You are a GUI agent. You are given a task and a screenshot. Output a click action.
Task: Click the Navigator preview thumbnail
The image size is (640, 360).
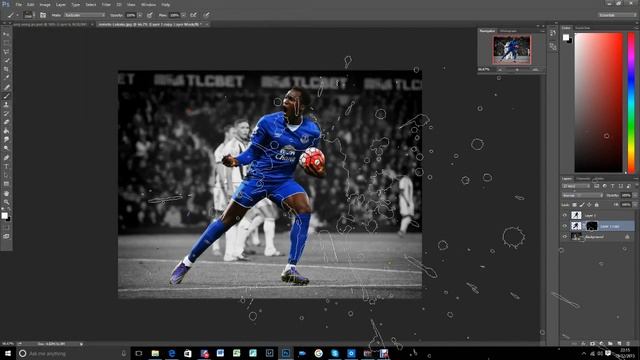(x=511, y=50)
